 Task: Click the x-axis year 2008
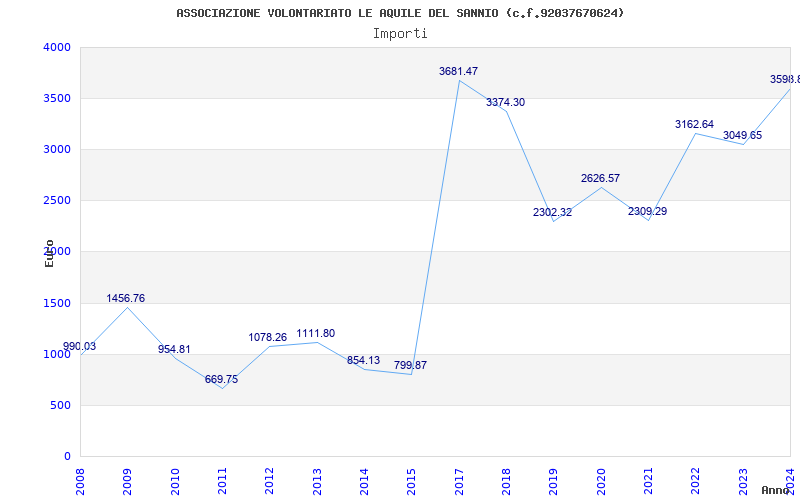click(x=80, y=482)
